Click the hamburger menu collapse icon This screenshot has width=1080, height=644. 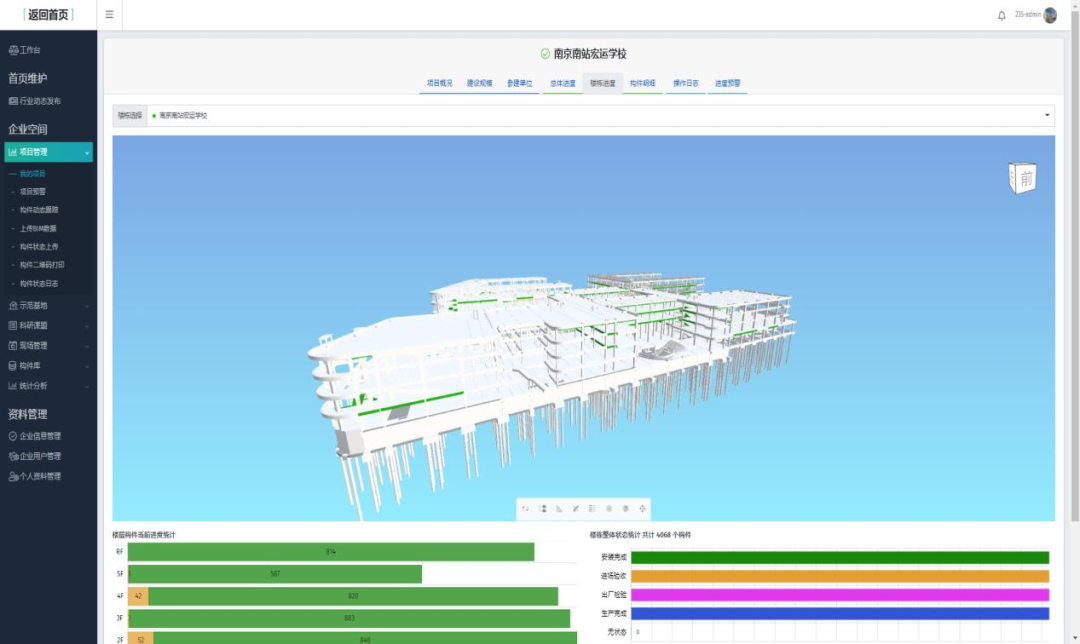point(109,15)
